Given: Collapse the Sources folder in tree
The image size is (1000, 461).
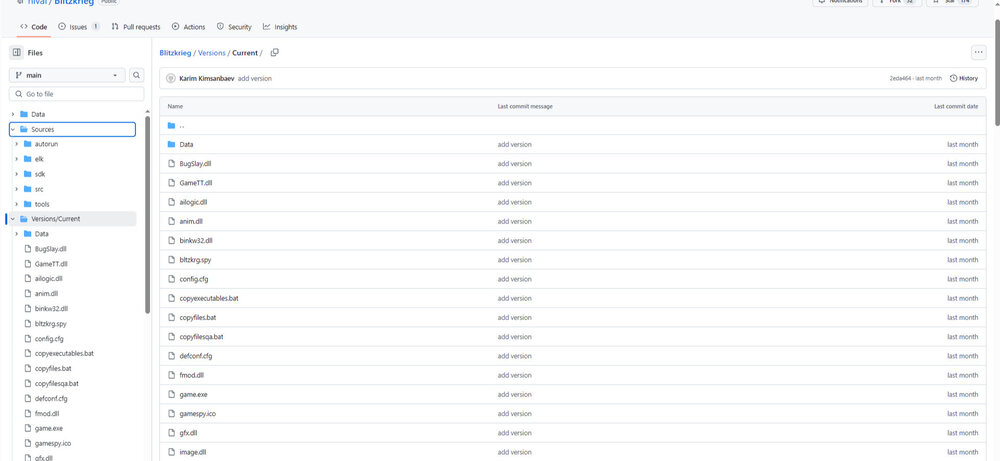Looking at the screenshot, I should coord(13,129).
